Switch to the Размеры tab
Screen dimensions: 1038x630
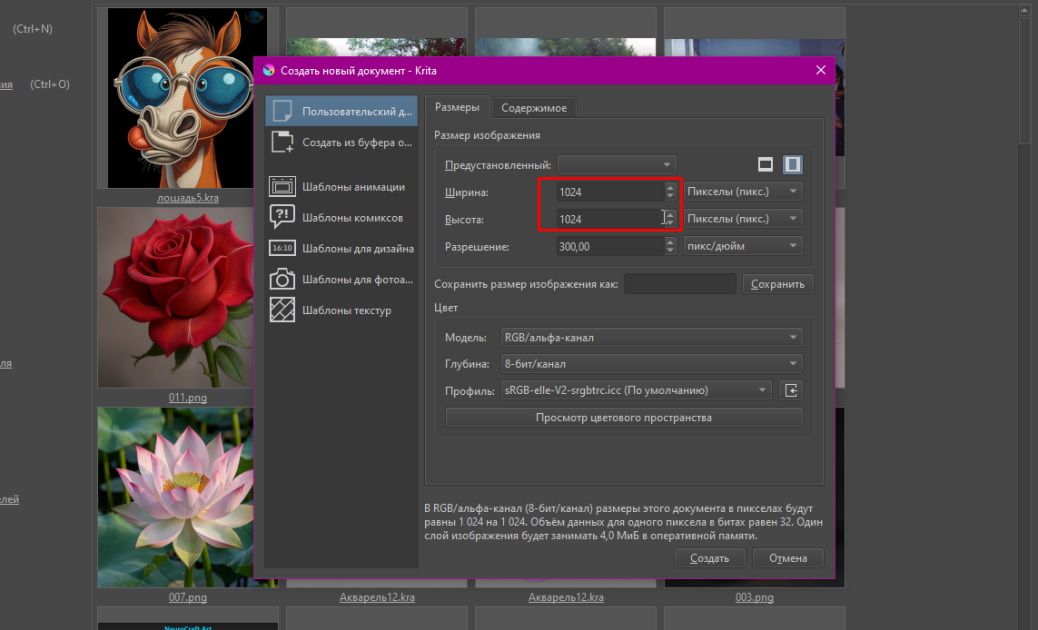click(457, 107)
